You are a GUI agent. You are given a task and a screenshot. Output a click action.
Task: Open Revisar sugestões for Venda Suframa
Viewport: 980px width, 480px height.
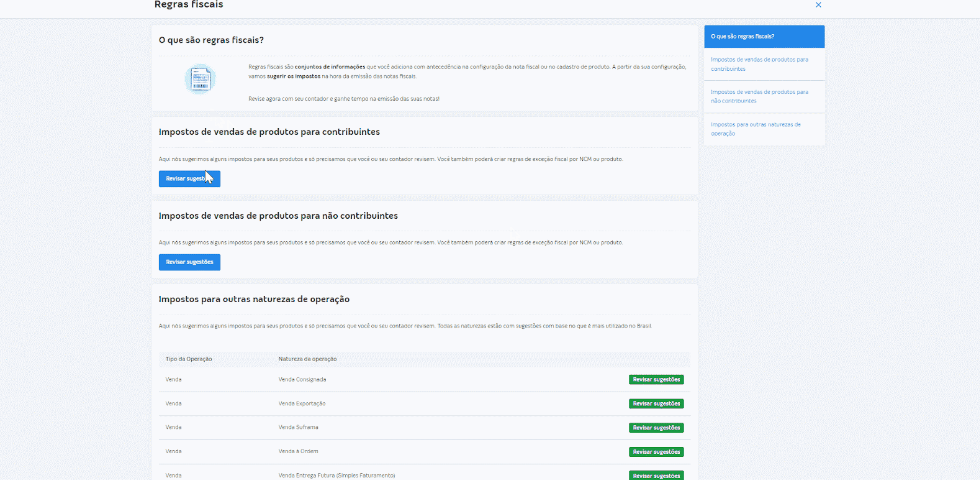656,428
